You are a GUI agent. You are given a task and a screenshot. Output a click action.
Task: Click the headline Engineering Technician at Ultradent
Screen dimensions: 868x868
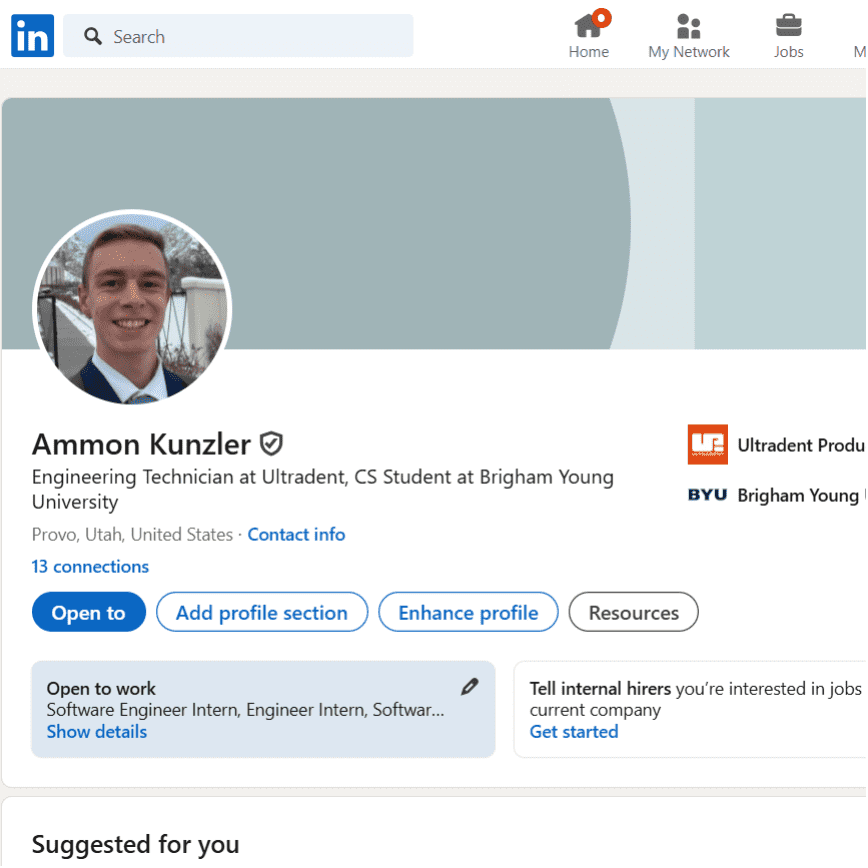323,489
